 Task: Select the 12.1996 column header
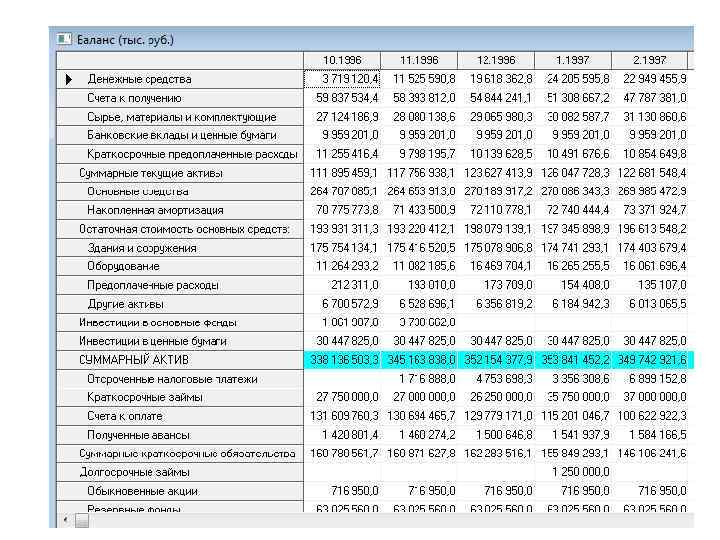click(x=496, y=60)
